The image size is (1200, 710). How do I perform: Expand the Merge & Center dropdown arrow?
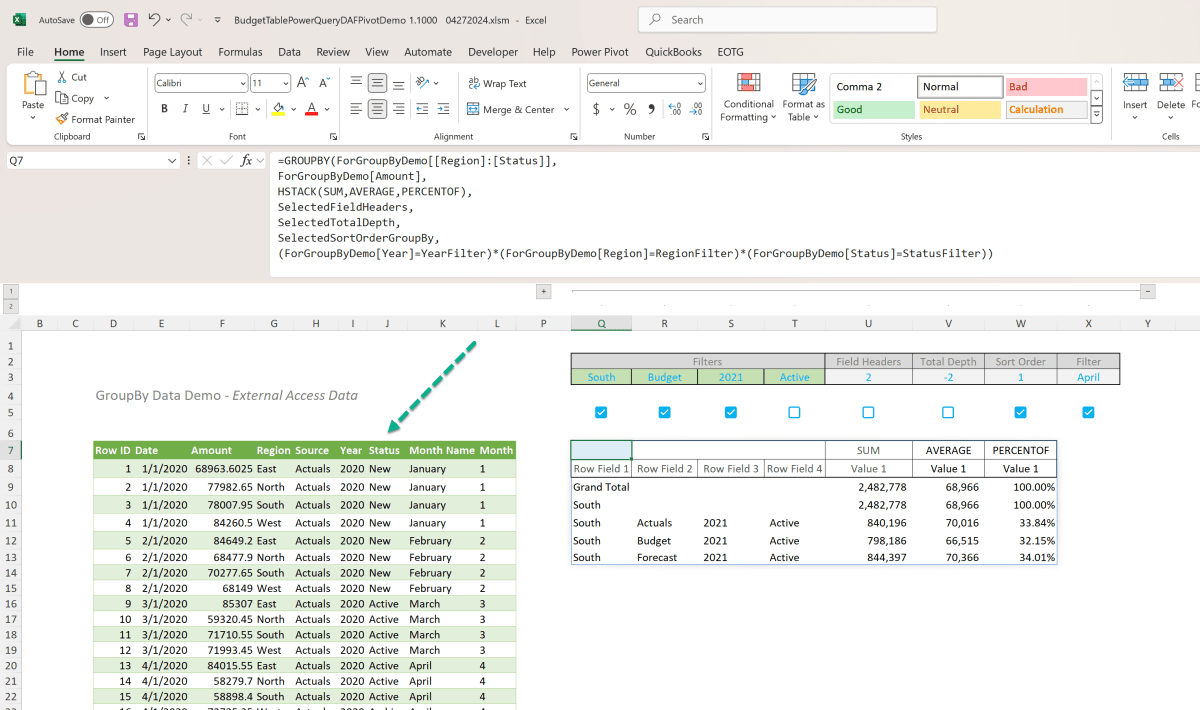click(x=566, y=109)
